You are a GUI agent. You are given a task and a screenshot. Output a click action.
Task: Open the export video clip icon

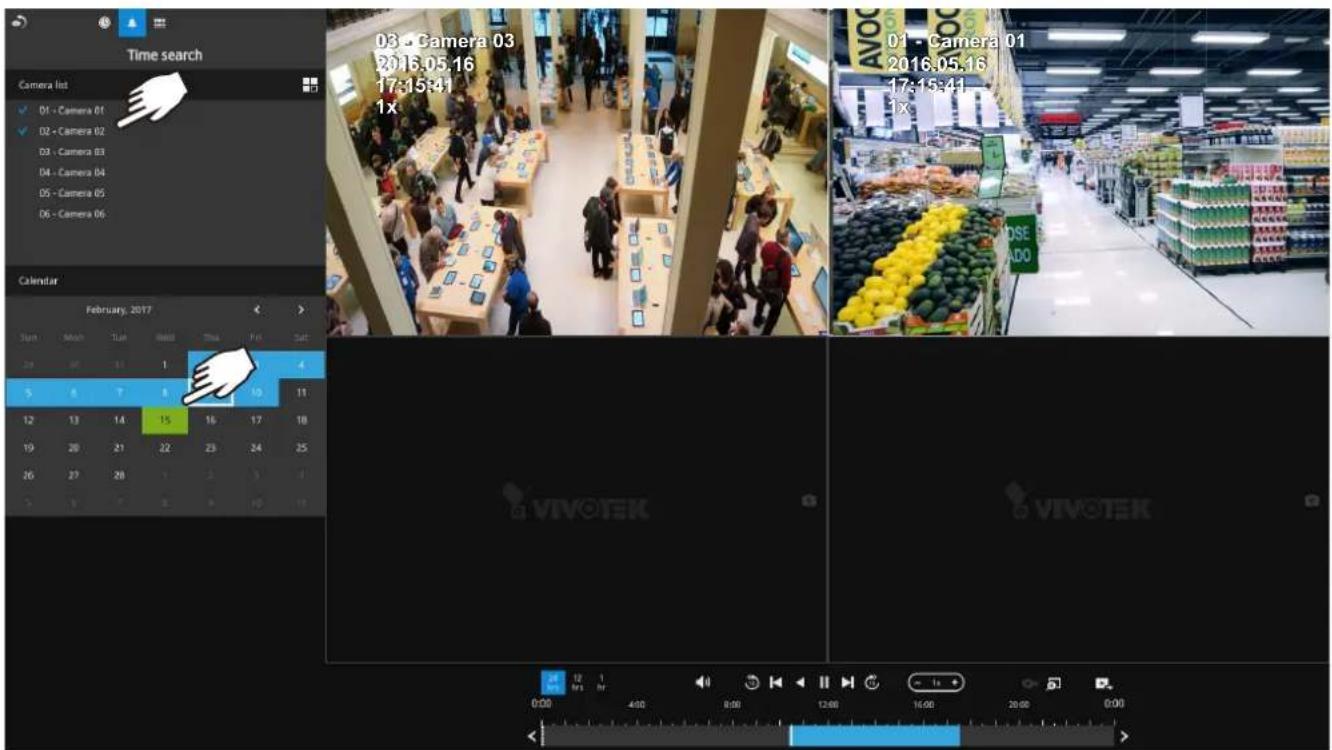tap(1103, 683)
